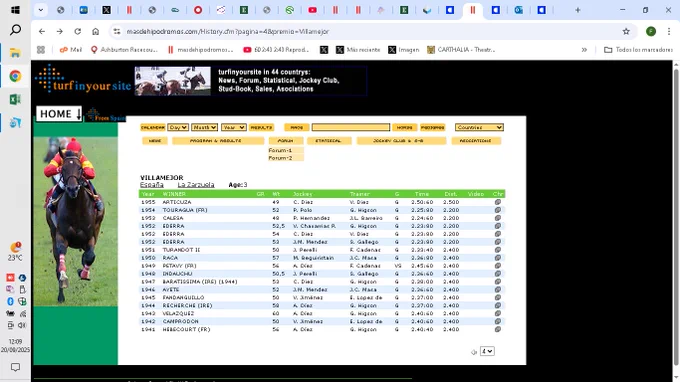The height and width of the screenshot is (382, 680).
Task: View site information icon in address bar
Action: point(117,31)
